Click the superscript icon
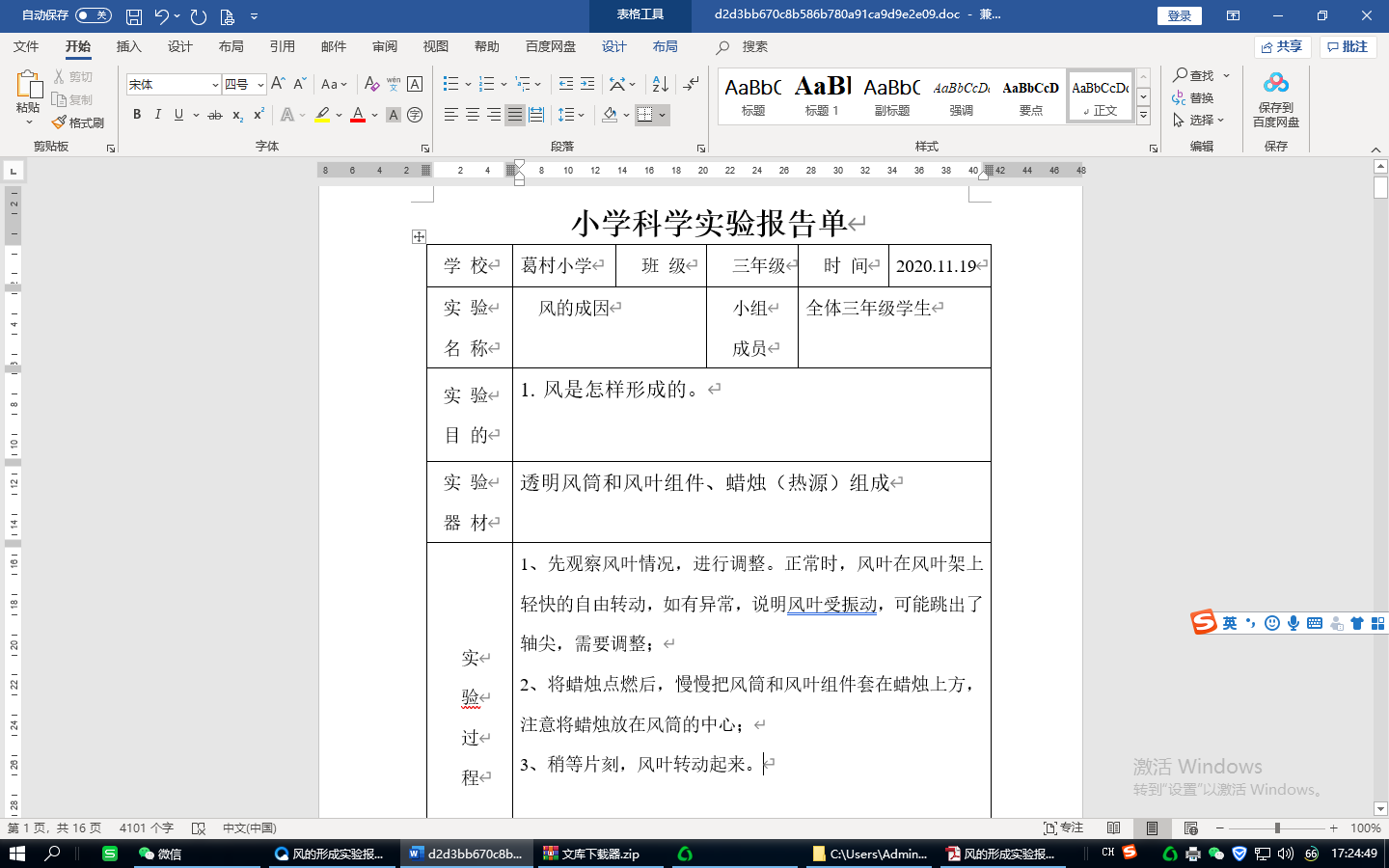 pyautogui.click(x=259, y=115)
